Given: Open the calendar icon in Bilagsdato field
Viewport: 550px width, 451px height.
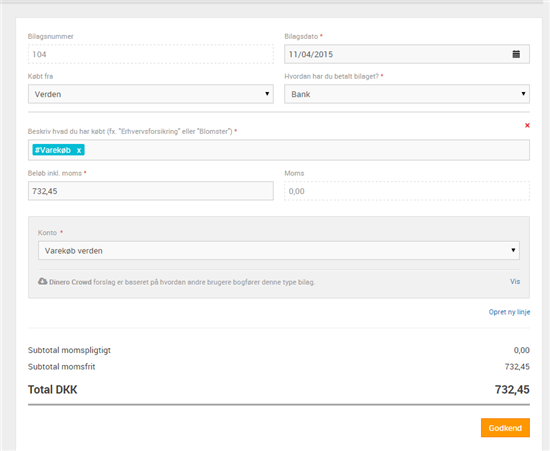Looking at the screenshot, I should coord(516,54).
